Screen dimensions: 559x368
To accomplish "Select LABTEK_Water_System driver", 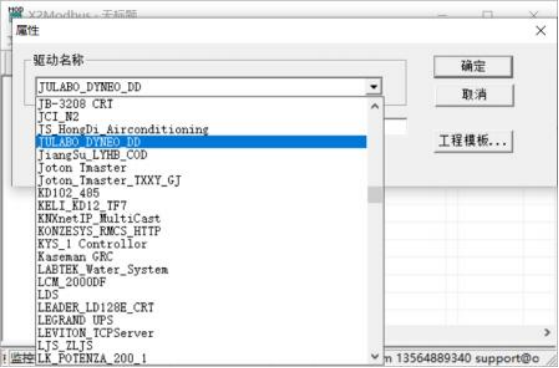I will [201, 269].
